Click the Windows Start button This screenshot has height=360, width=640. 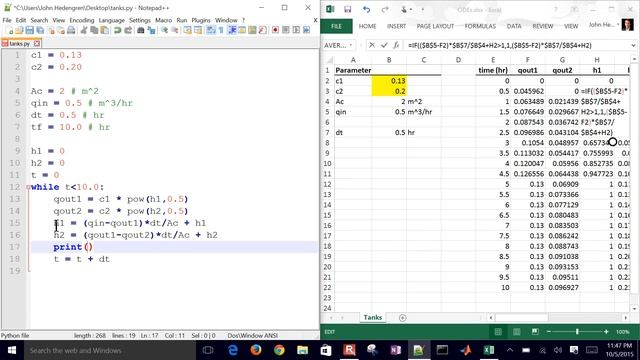11,350
